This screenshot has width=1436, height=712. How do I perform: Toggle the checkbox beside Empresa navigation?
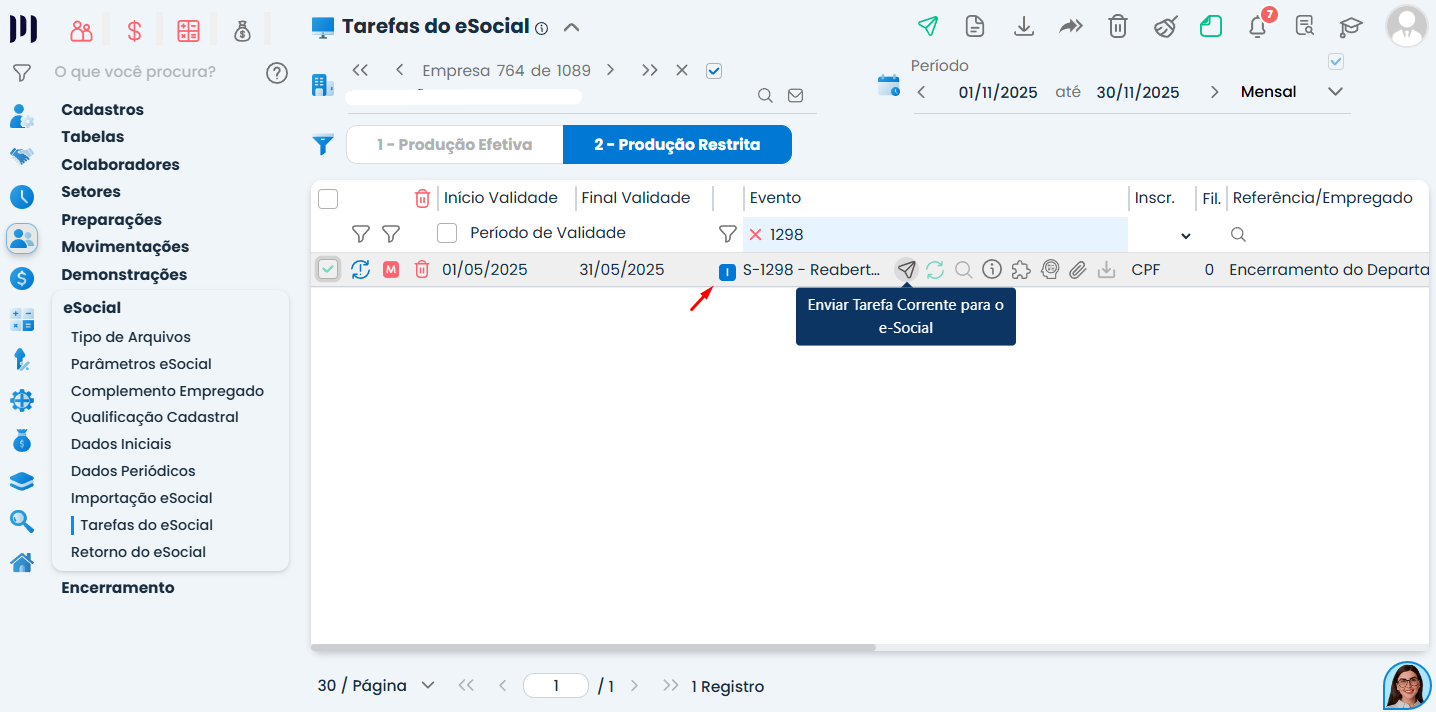click(714, 71)
